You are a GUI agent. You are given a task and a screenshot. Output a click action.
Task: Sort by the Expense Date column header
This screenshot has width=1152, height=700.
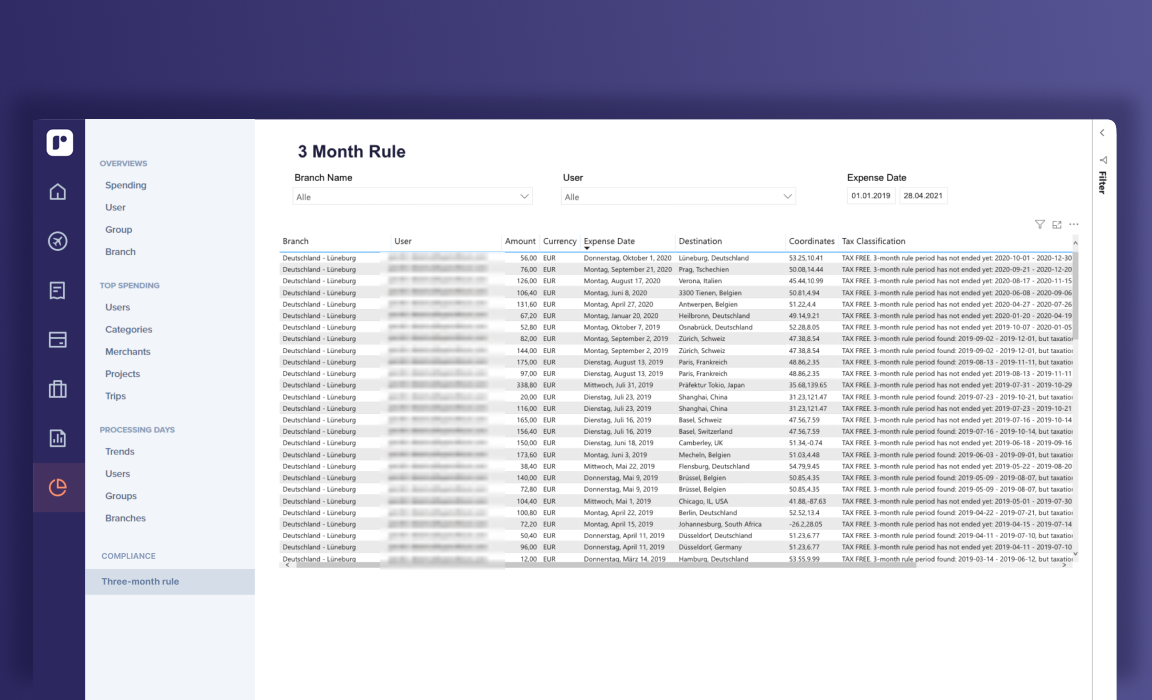[x=609, y=241]
